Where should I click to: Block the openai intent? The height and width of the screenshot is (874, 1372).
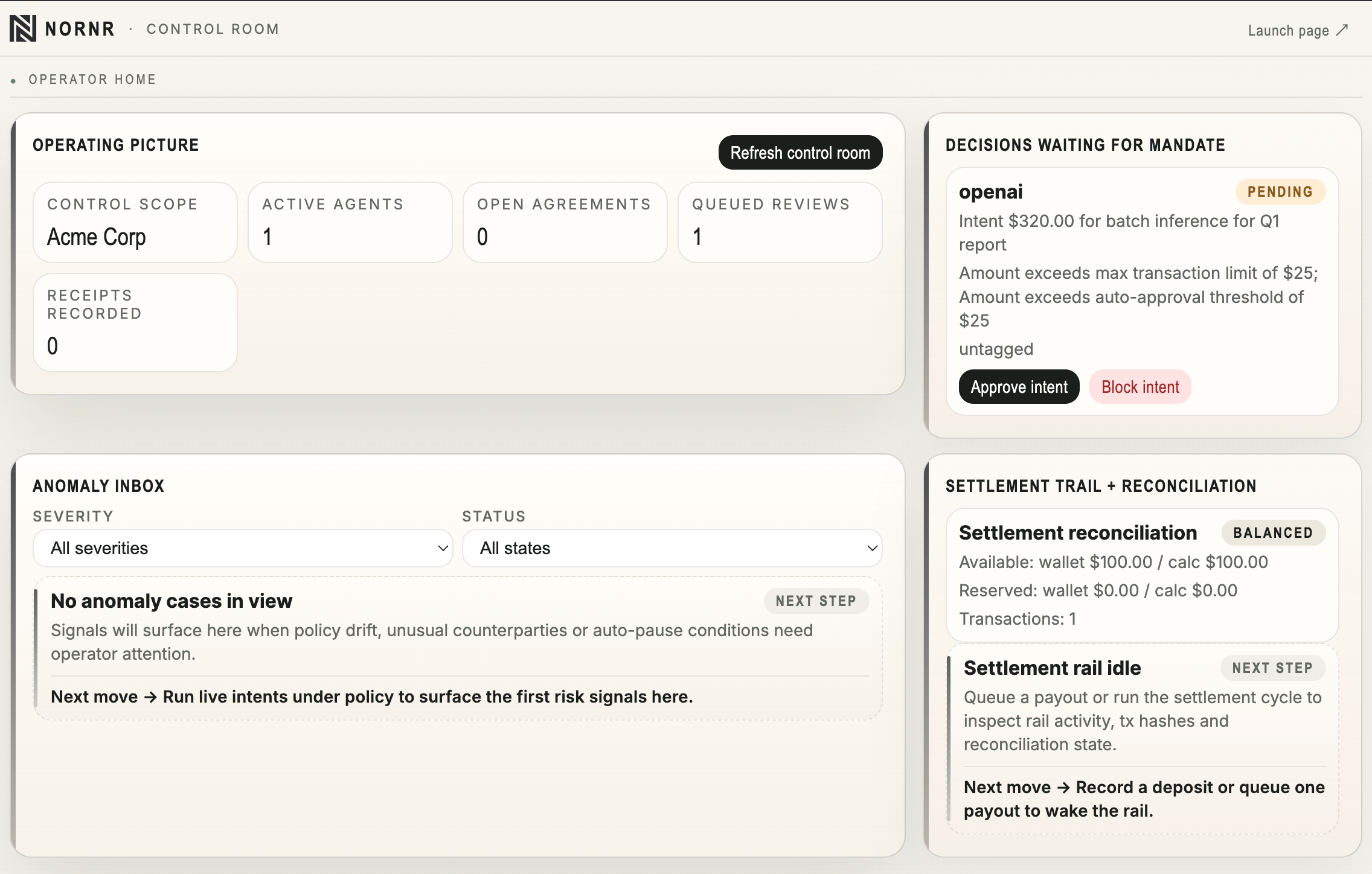(x=1140, y=386)
